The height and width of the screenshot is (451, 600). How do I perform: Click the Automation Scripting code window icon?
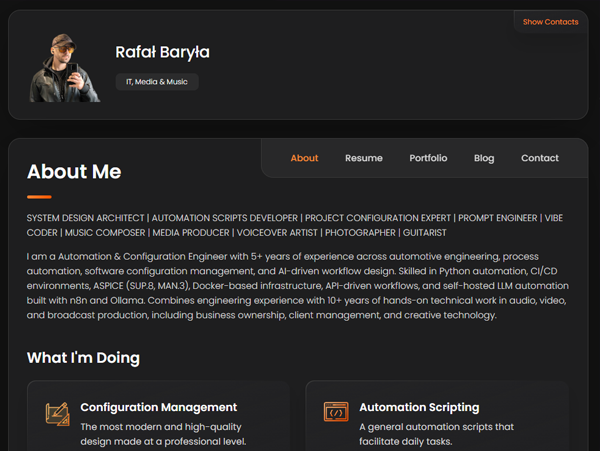click(x=336, y=412)
